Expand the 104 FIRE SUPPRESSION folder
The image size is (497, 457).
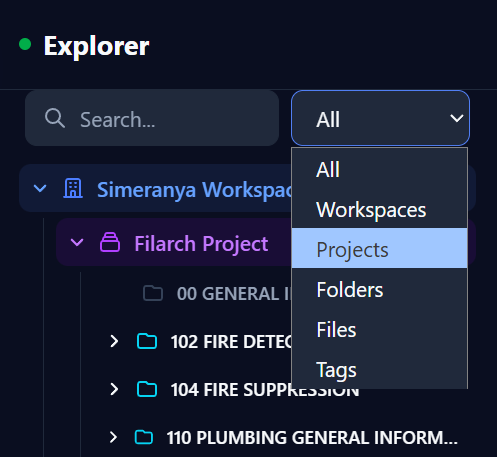[114, 389]
